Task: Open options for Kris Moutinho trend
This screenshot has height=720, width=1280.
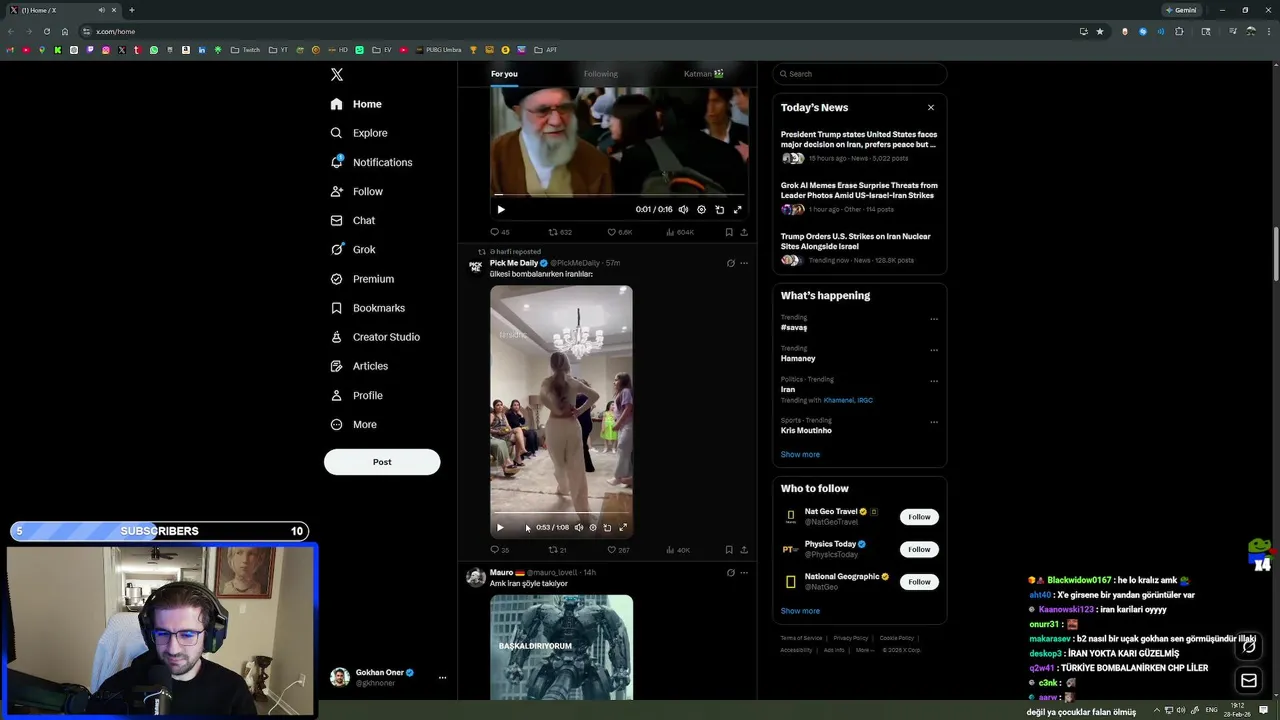Action: pos(934,422)
